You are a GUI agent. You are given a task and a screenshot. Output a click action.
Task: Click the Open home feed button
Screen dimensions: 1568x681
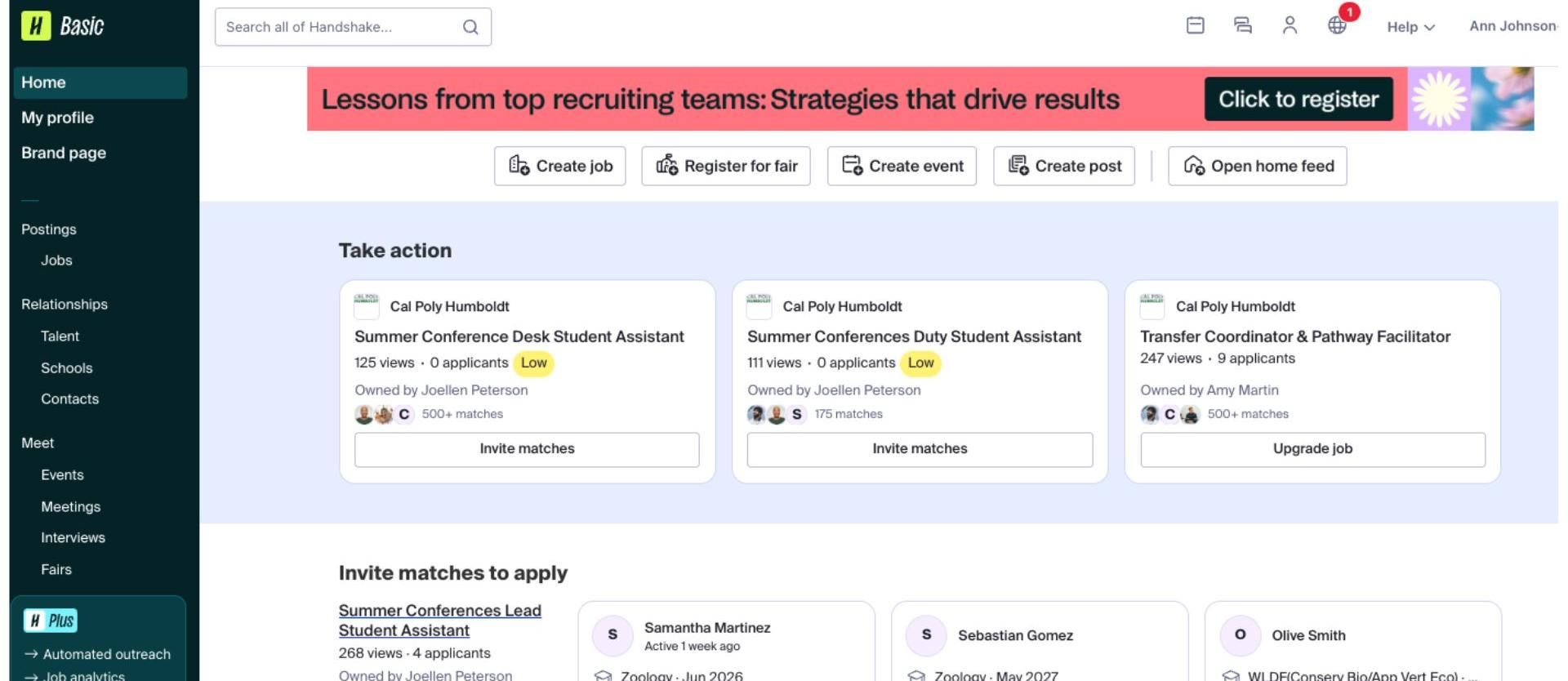[1258, 166]
